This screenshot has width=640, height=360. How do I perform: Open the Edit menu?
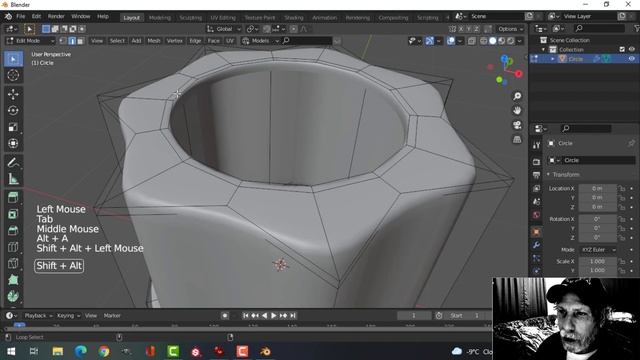click(x=36, y=16)
